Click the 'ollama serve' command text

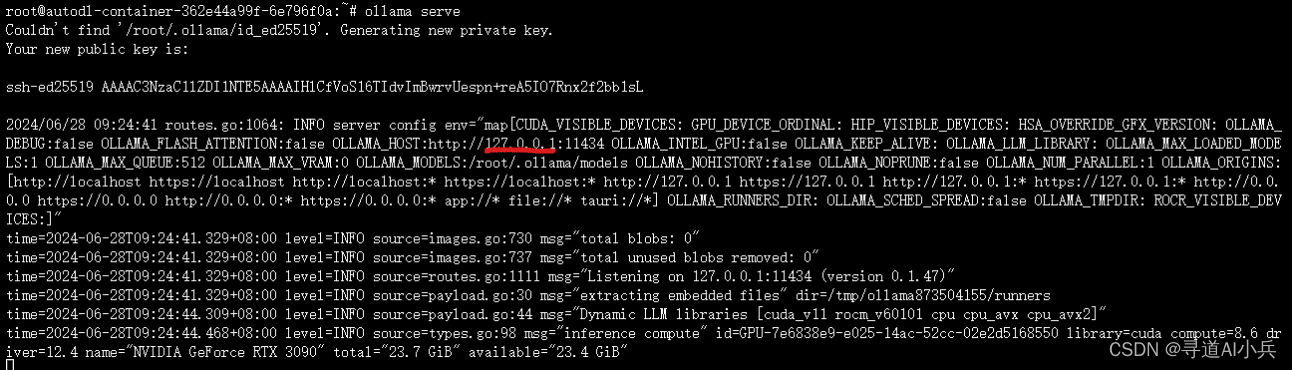(393, 11)
